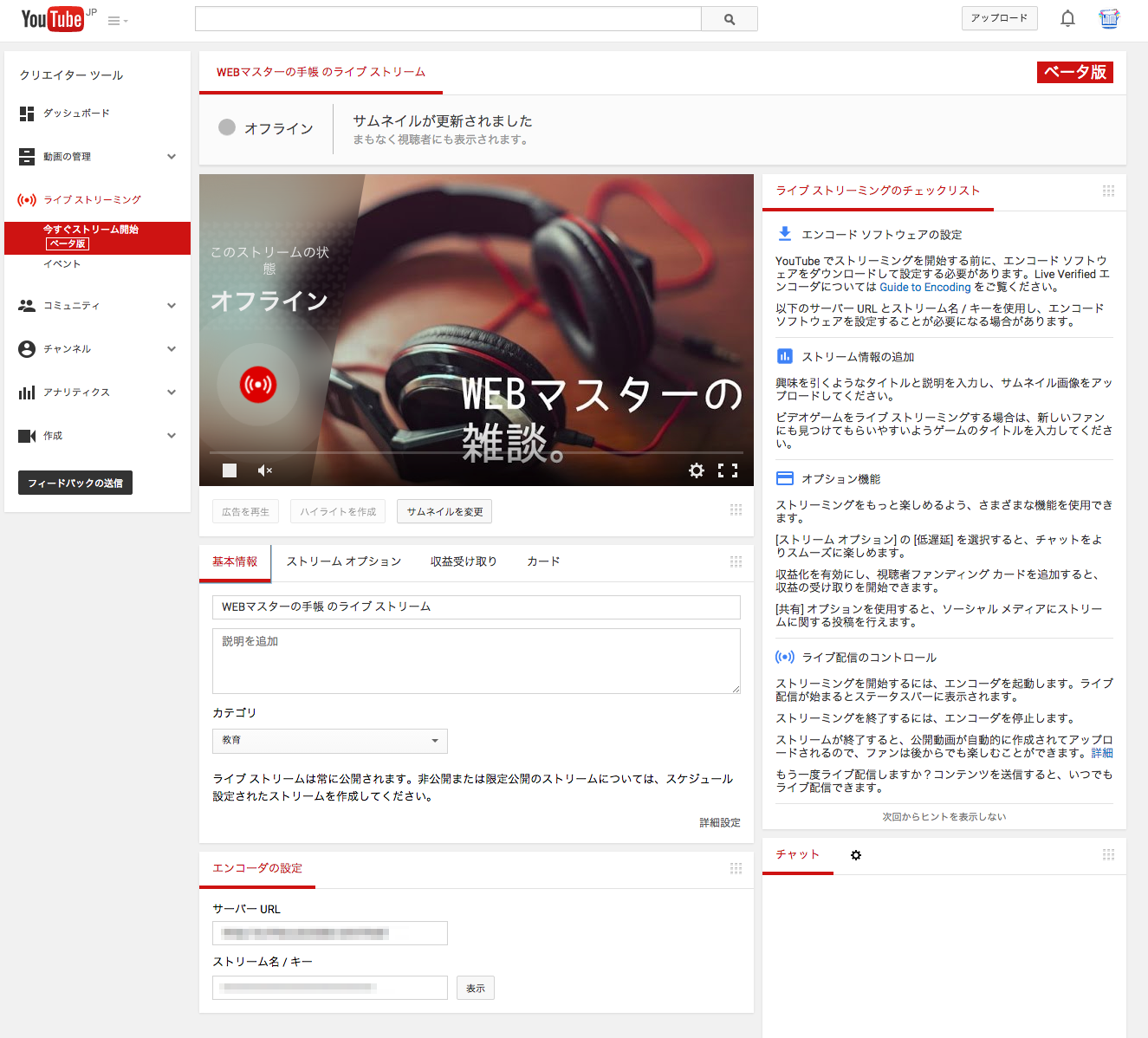This screenshot has width=1148, height=1038.
Task: Open the Guide to Encoding link
Action: tap(924, 288)
